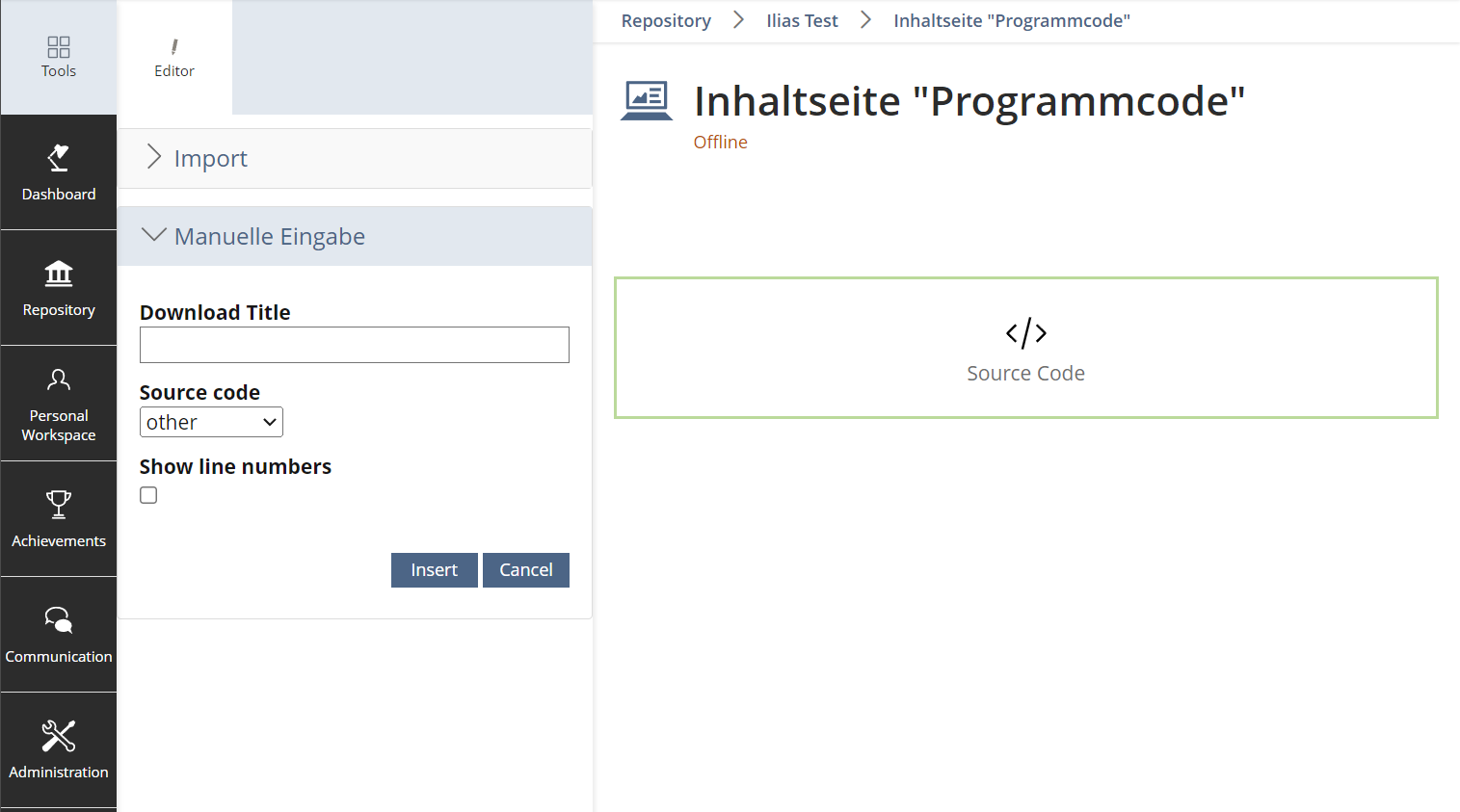The height and width of the screenshot is (812, 1460).
Task: Open the Achievements trophy icon
Action: tap(59, 504)
